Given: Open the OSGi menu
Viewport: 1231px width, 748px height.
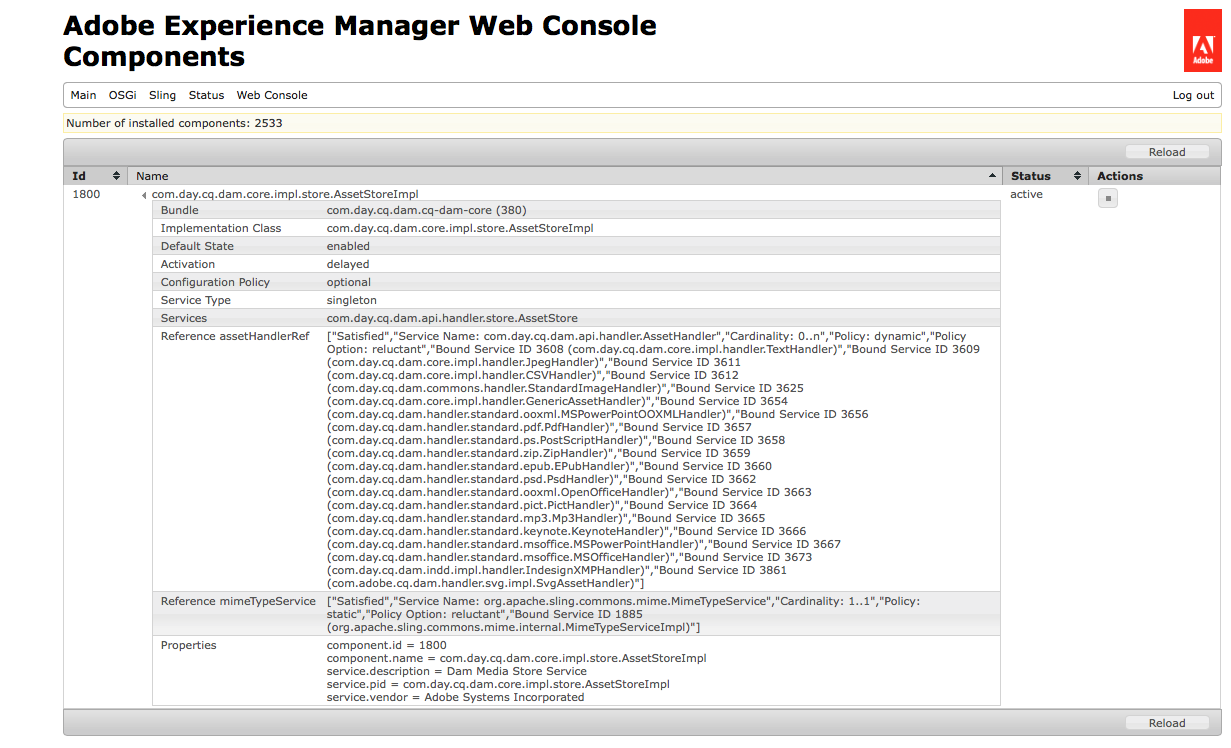Looking at the screenshot, I should (x=123, y=96).
